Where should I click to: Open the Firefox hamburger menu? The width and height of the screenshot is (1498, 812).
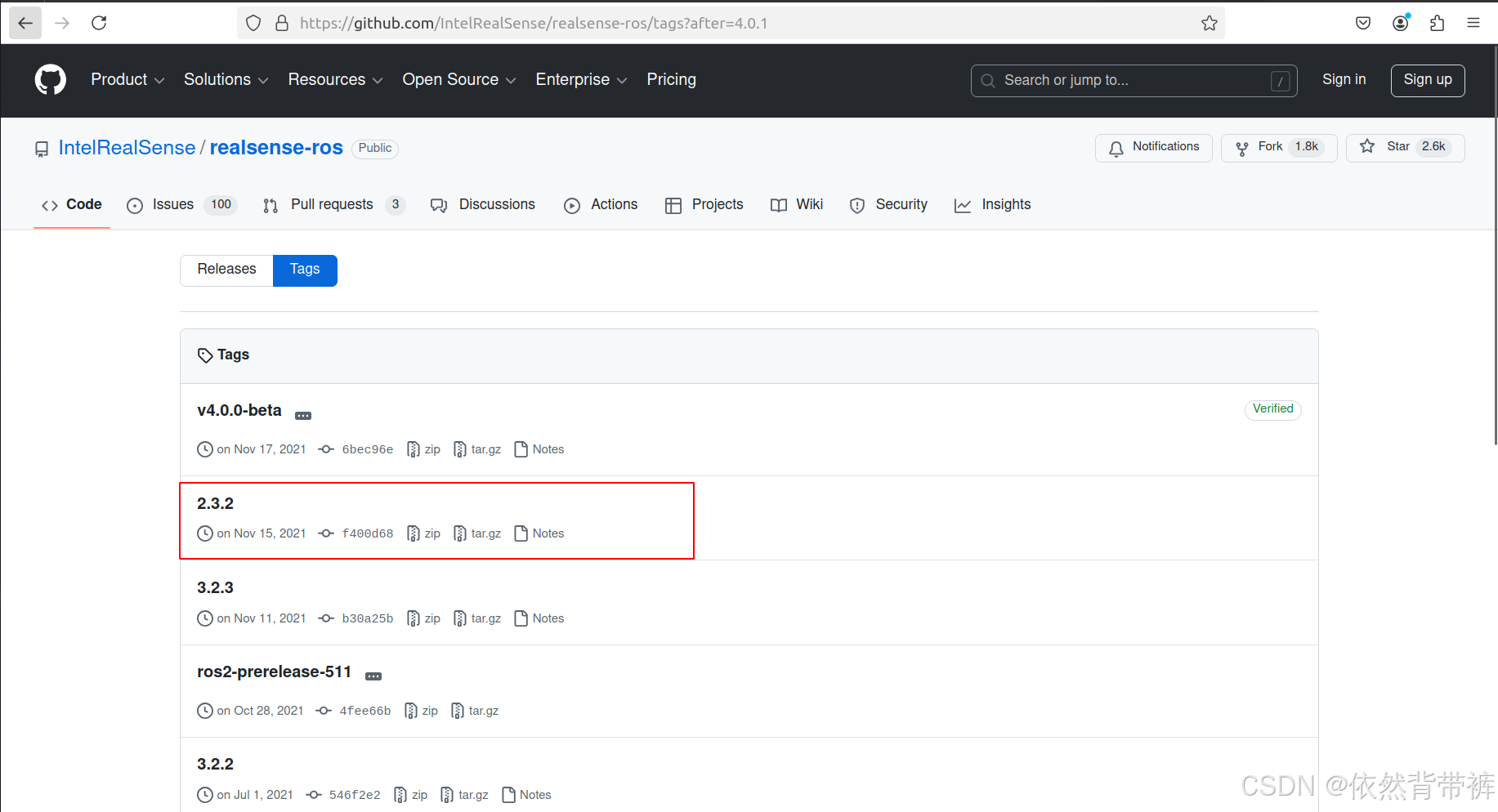pos(1473,23)
